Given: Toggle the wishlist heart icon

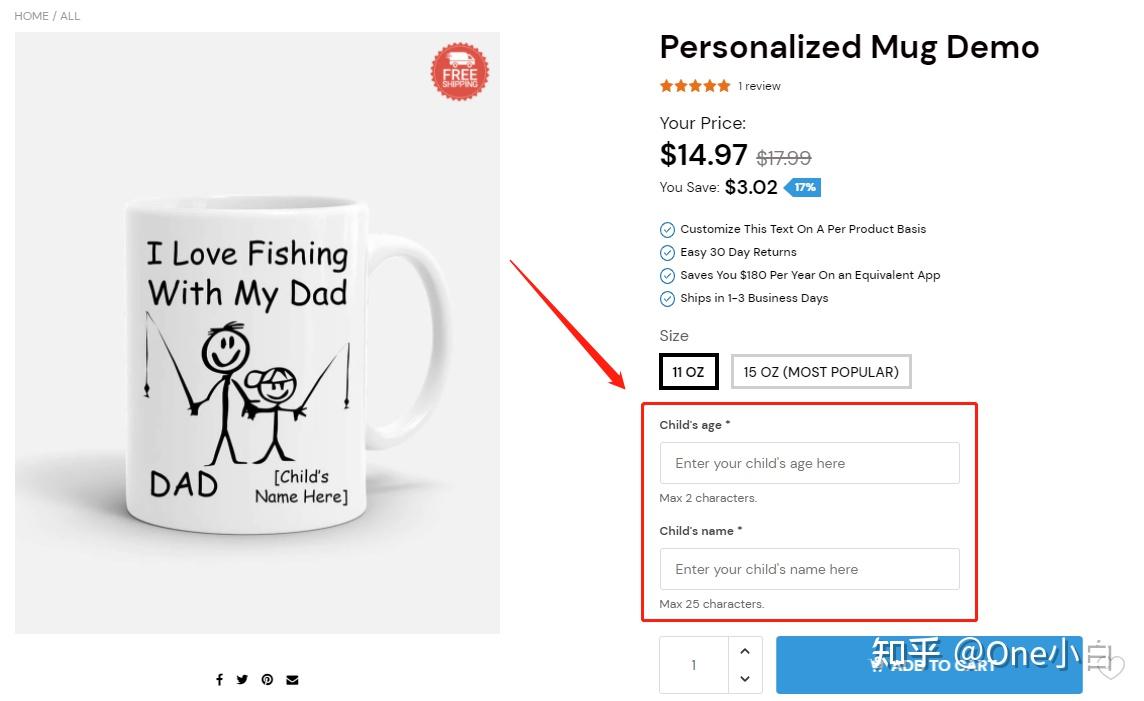Looking at the screenshot, I should pyautogui.click(x=1112, y=667).
